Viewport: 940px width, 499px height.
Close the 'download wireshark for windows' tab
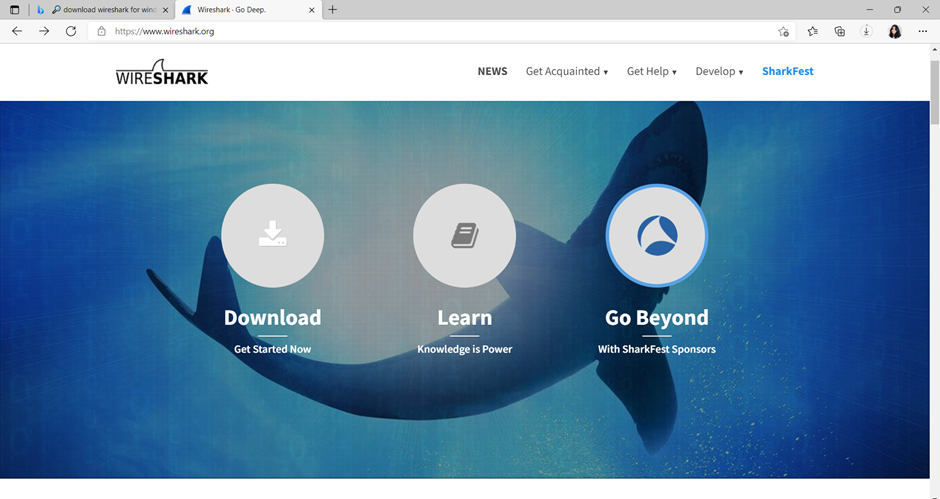click(165, 10)
